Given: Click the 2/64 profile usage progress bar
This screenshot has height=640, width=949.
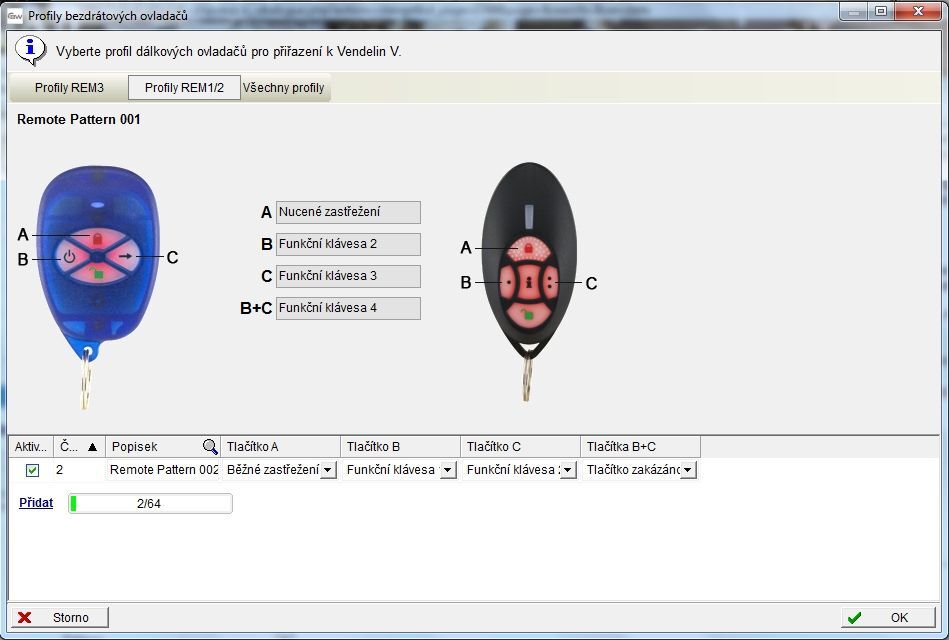Looking at the screenshot, I should (150, 504).
